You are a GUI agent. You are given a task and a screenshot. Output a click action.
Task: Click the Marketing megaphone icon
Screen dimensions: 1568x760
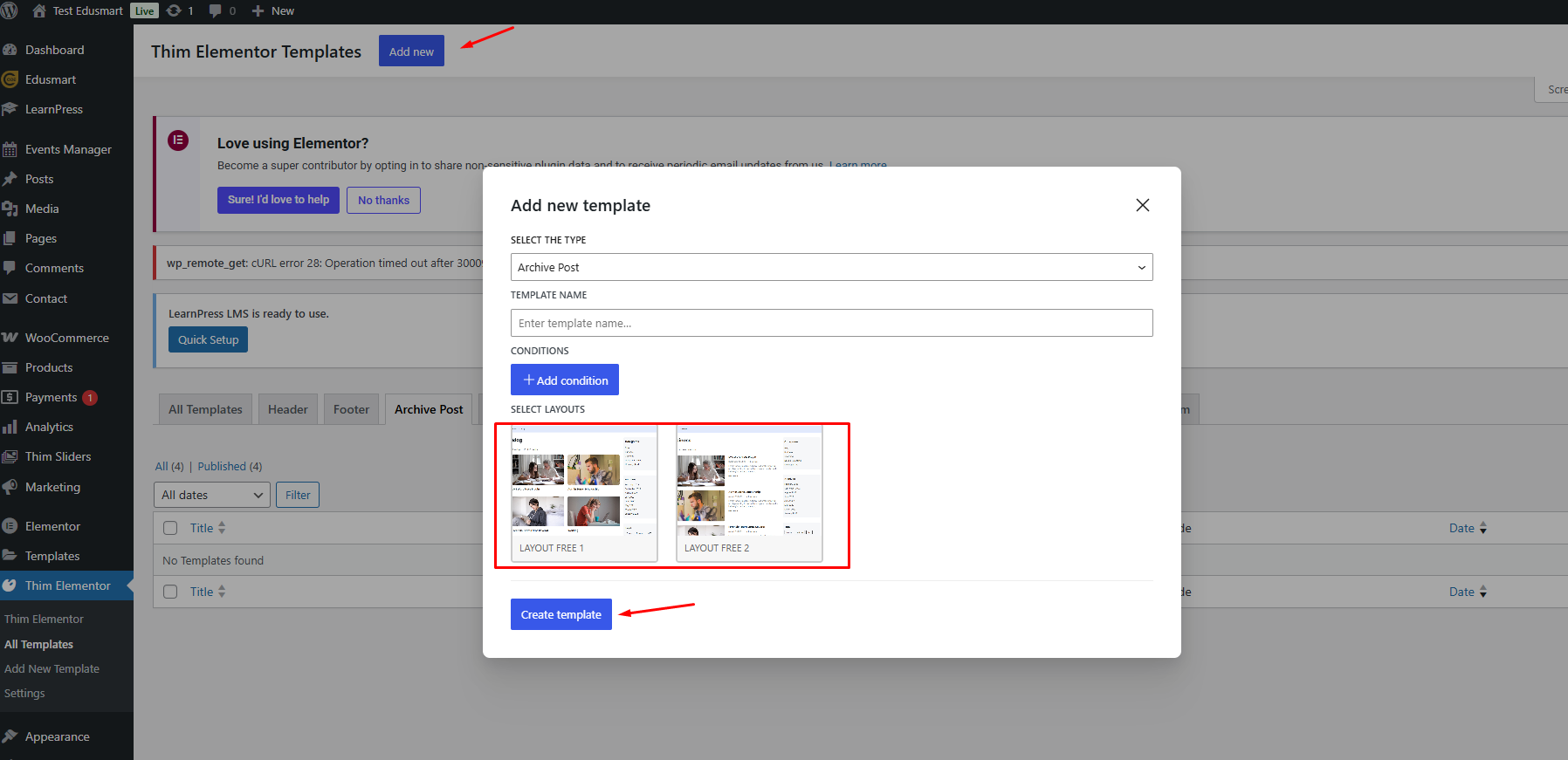10,487
